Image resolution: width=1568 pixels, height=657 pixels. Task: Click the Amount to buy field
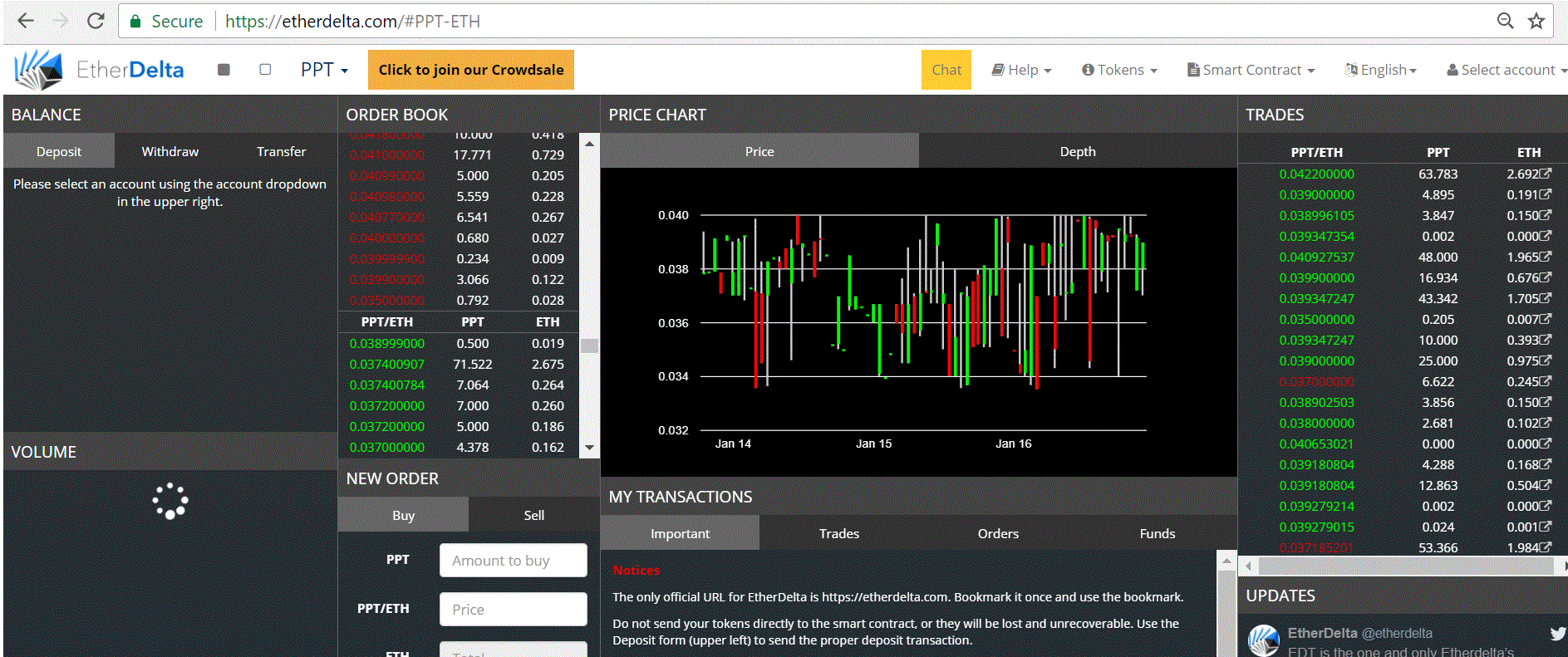pyautogui.click(x=514, y=561)
